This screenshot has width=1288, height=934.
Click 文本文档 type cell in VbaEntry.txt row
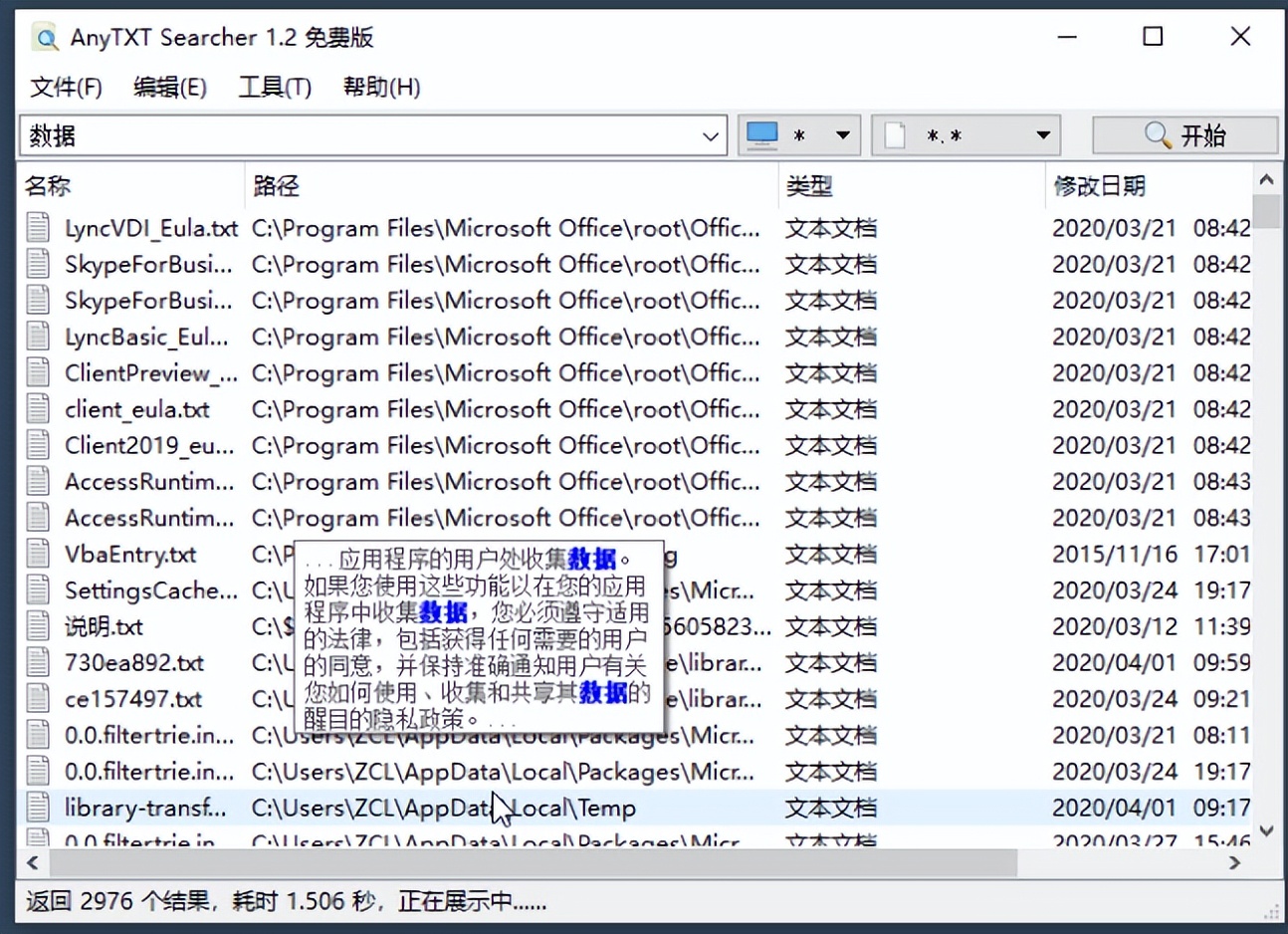pos(831,555)
